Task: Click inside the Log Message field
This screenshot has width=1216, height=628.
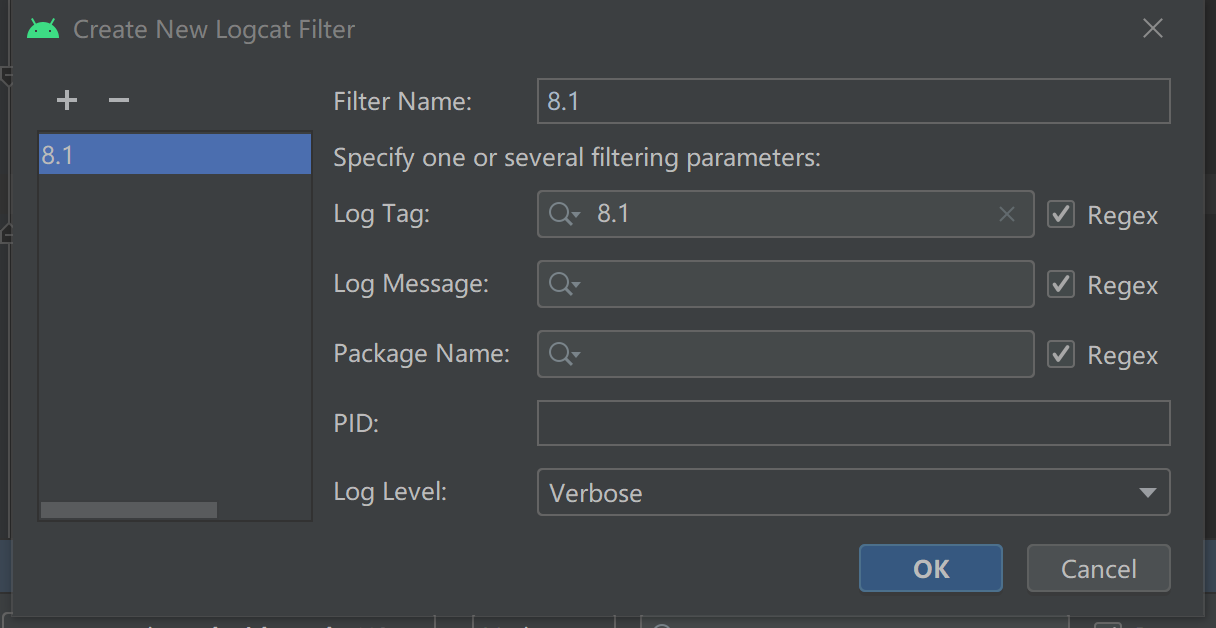Action: click(800, 285)
